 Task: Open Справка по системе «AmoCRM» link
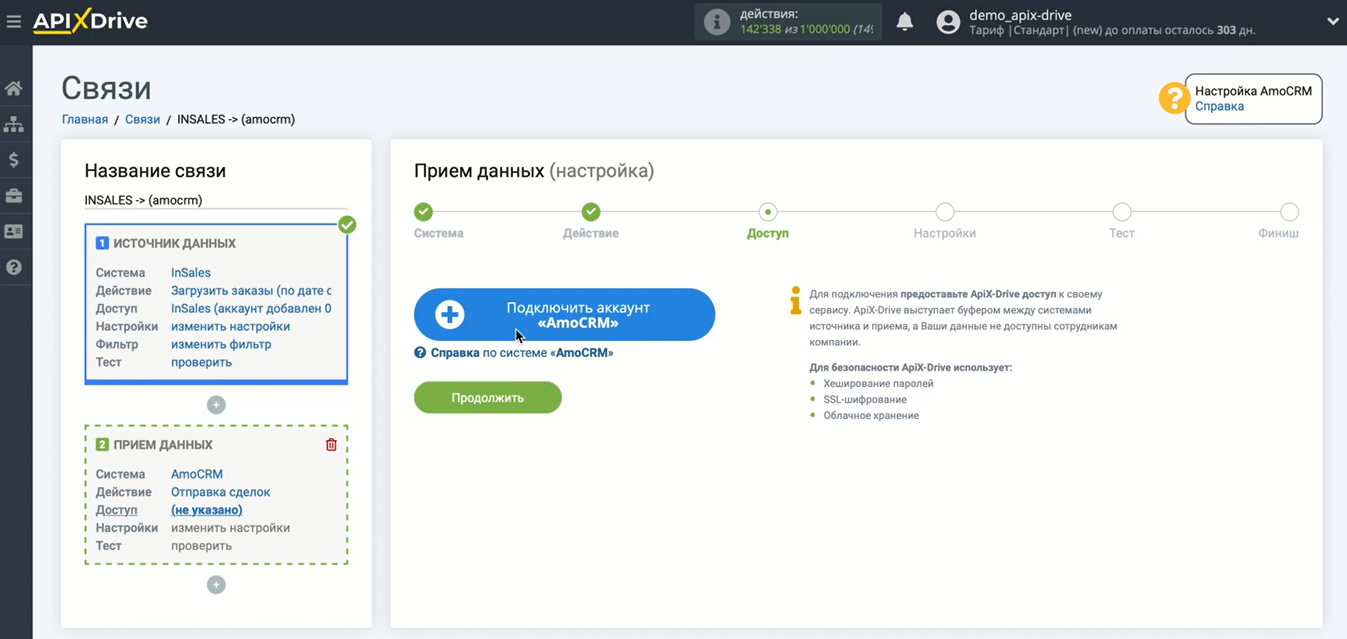[x=514, y=353]
